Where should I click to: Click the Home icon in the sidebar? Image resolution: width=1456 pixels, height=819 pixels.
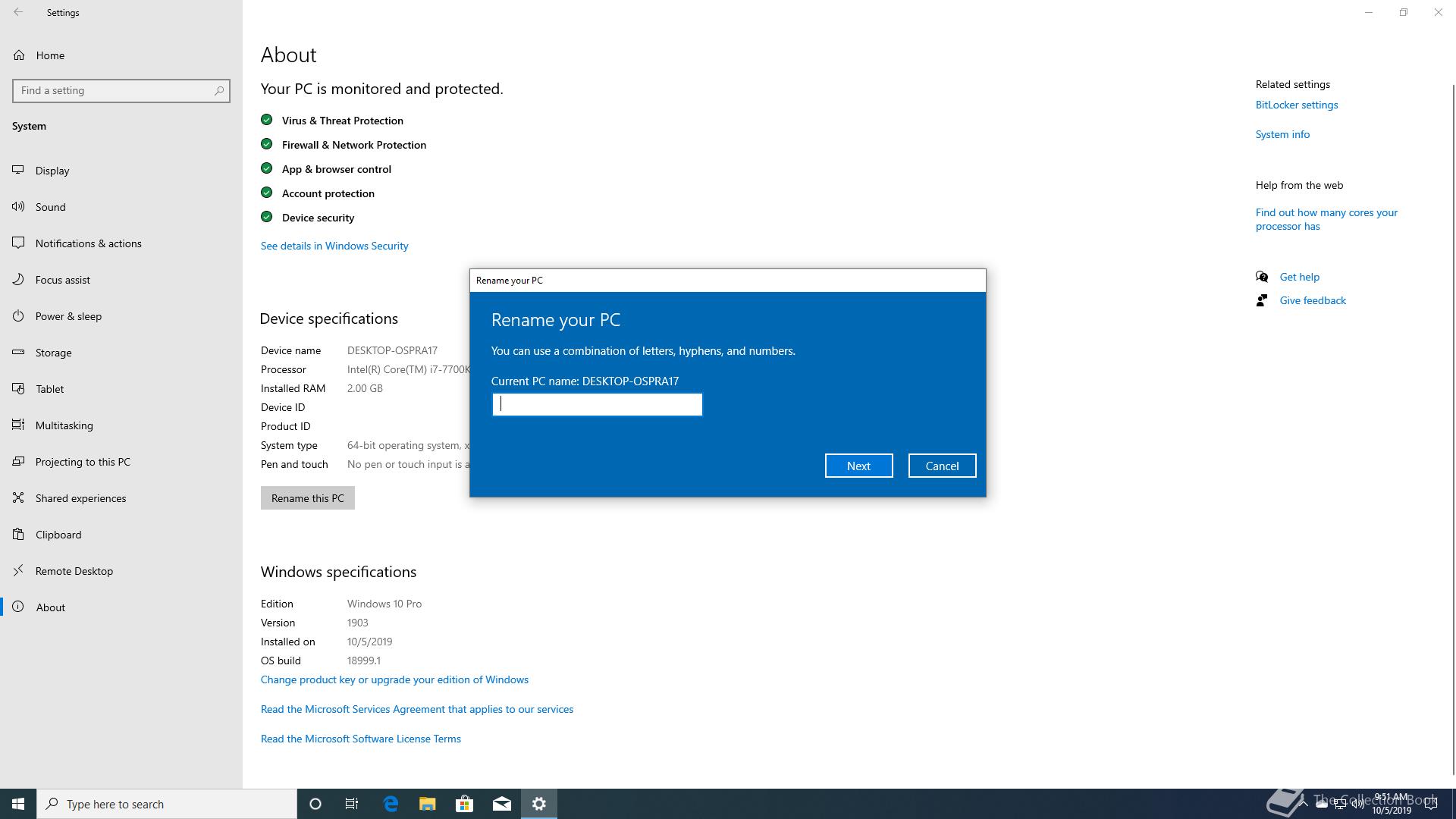(x=19, y=55)
